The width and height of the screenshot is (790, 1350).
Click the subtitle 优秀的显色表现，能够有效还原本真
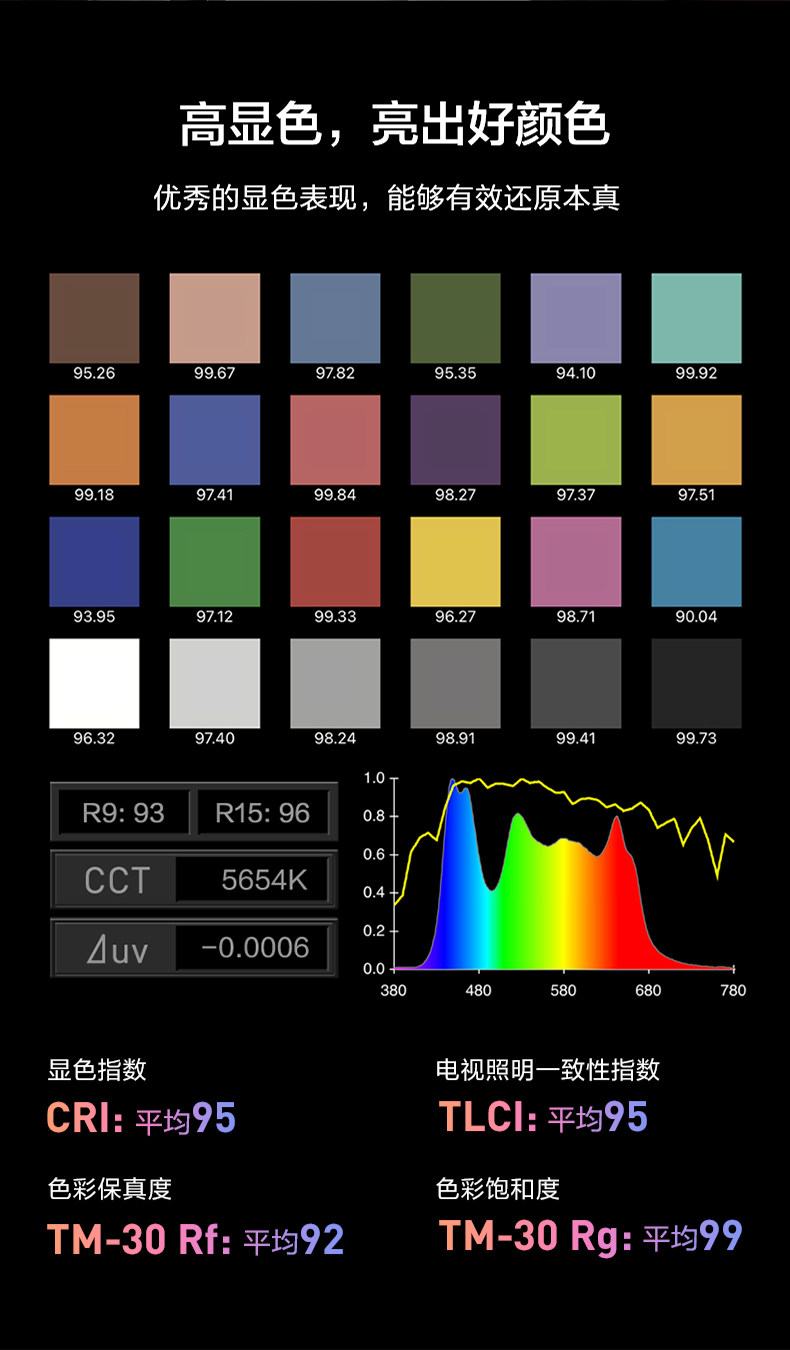tap(387, 197)
